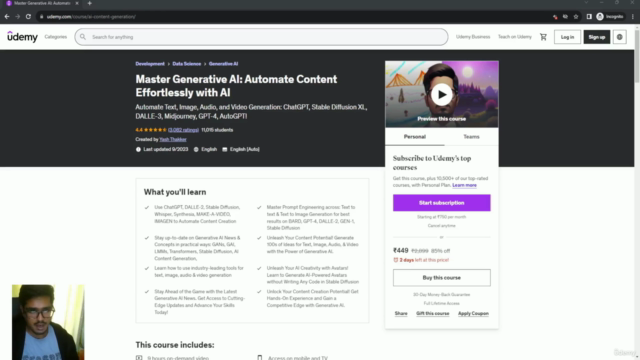This screenshot has height=360, width=640.
Task: Click the English [Auto] captions icon
Action: 224,149
